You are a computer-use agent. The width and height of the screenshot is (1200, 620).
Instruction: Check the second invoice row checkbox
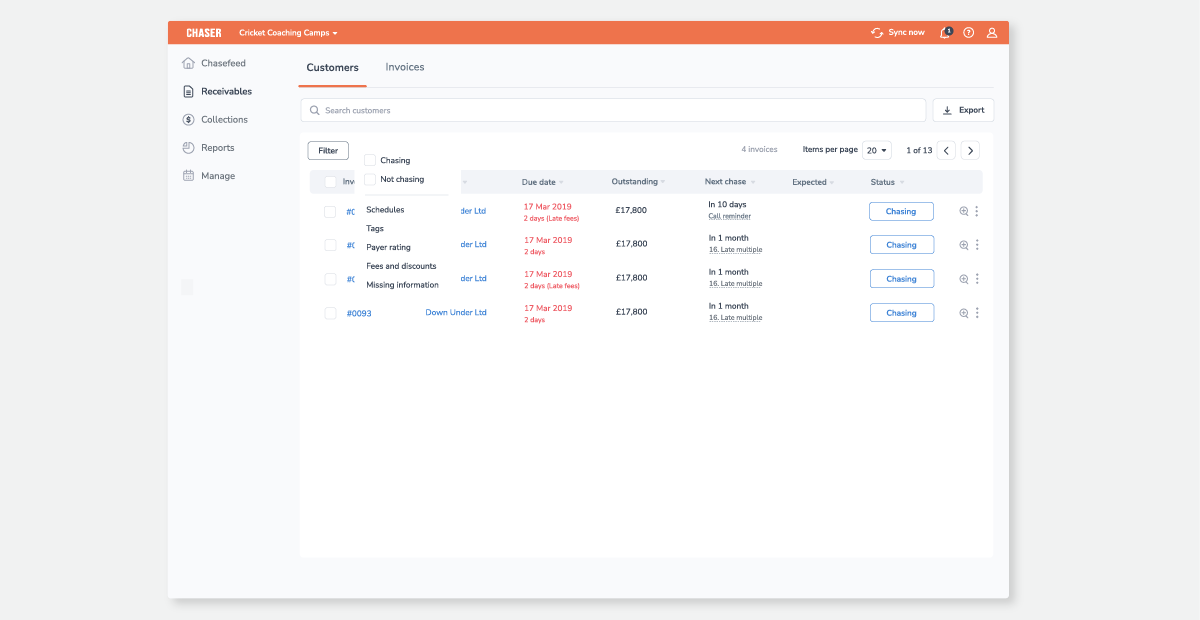click(x=330, y=245)
